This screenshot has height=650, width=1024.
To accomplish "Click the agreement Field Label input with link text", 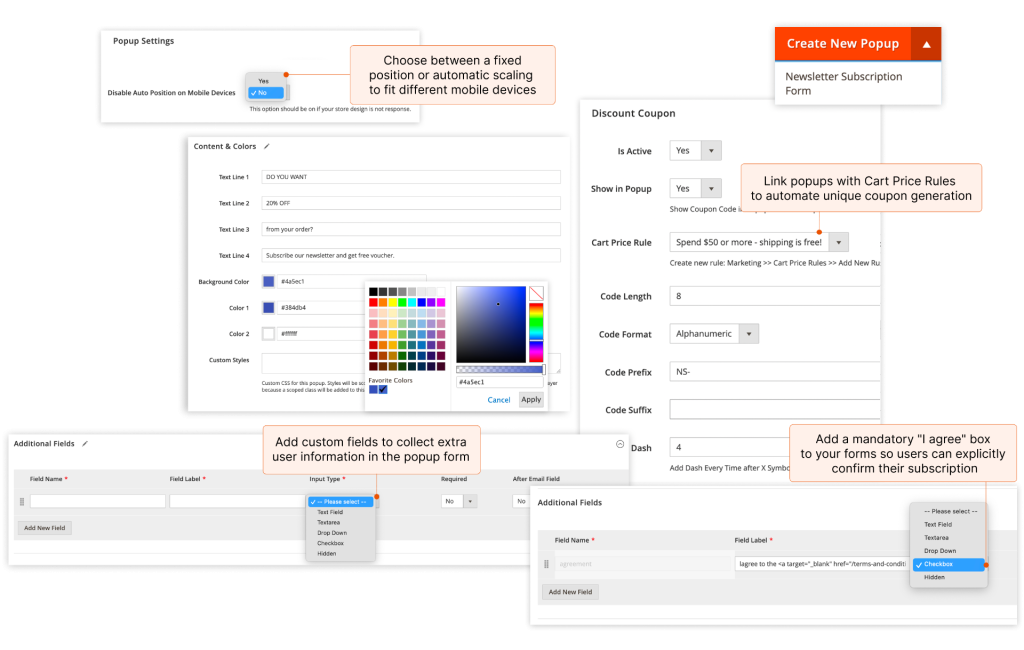I will coord(822,564).
